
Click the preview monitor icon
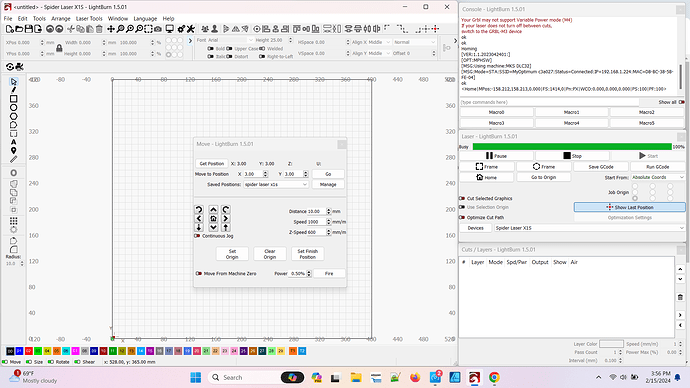click(x=169, y=29)
